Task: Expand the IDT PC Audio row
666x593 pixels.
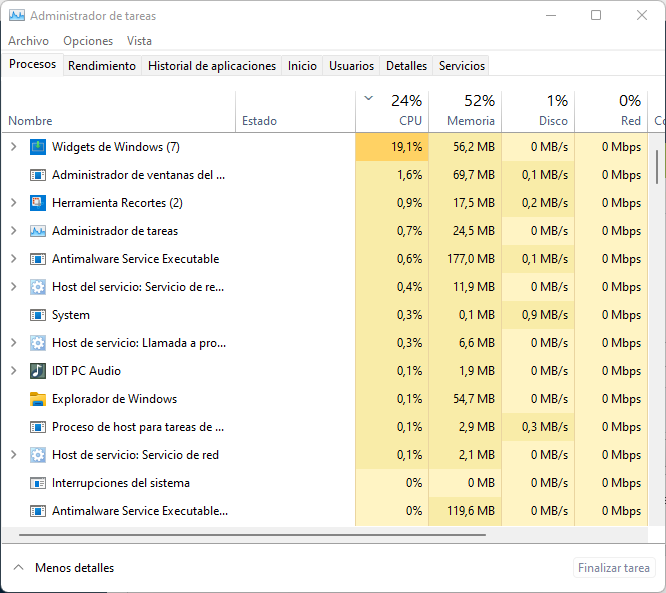Action: [x=14, y=371]
